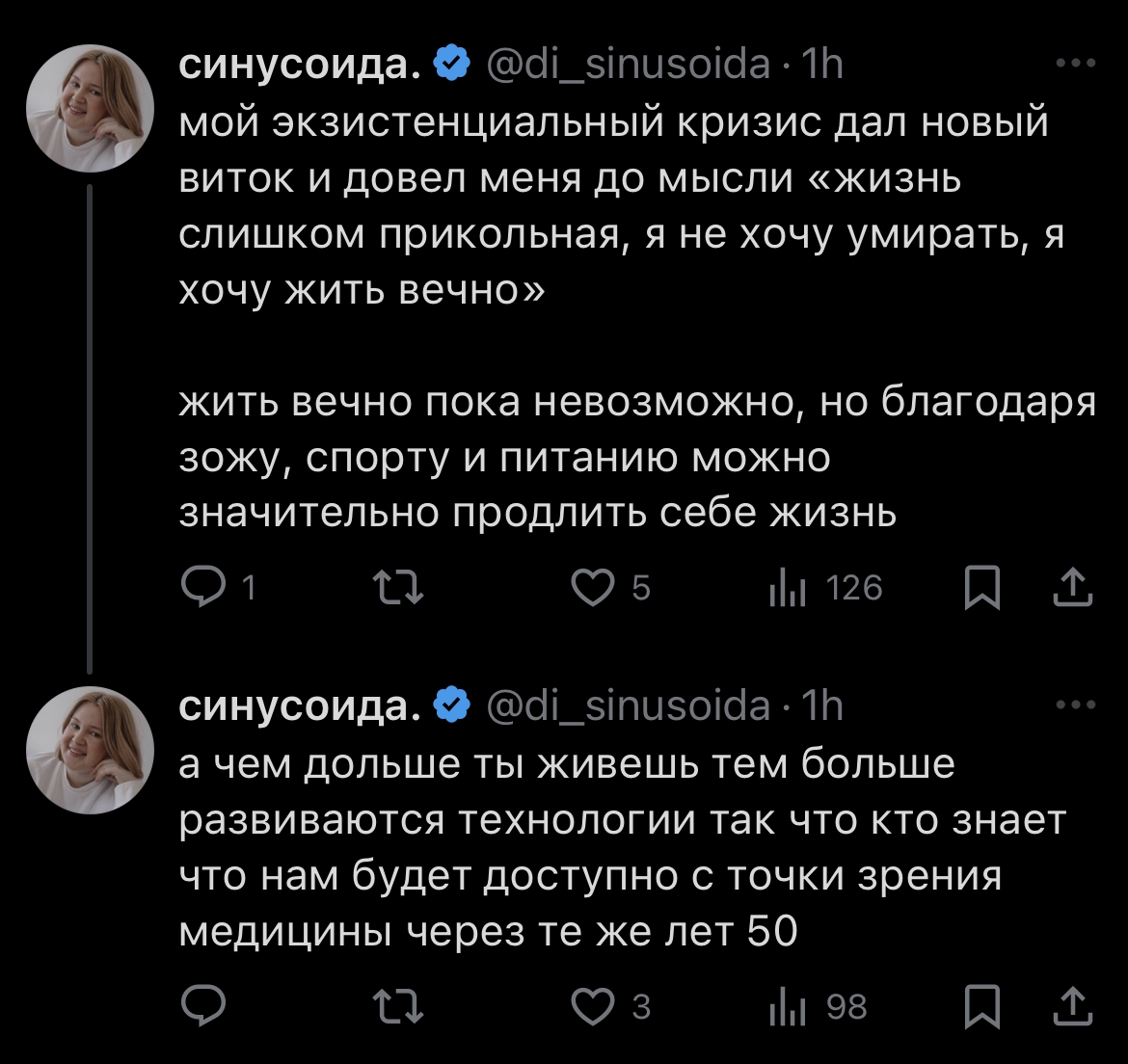The width and height of the screenshot is (1128, 1064).
Task: Like the first tweet with 5 likes
Action: click(x=593, y=588)
